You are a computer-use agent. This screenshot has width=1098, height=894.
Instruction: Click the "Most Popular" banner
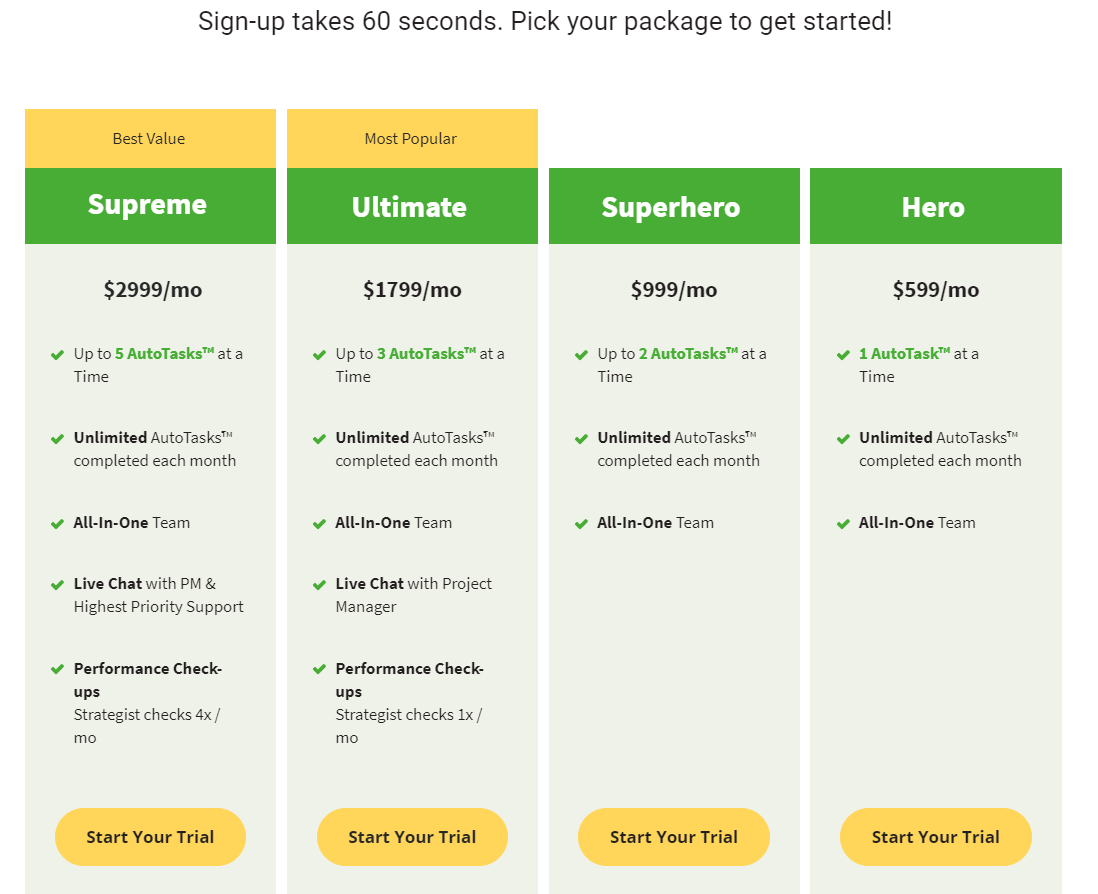412,138
